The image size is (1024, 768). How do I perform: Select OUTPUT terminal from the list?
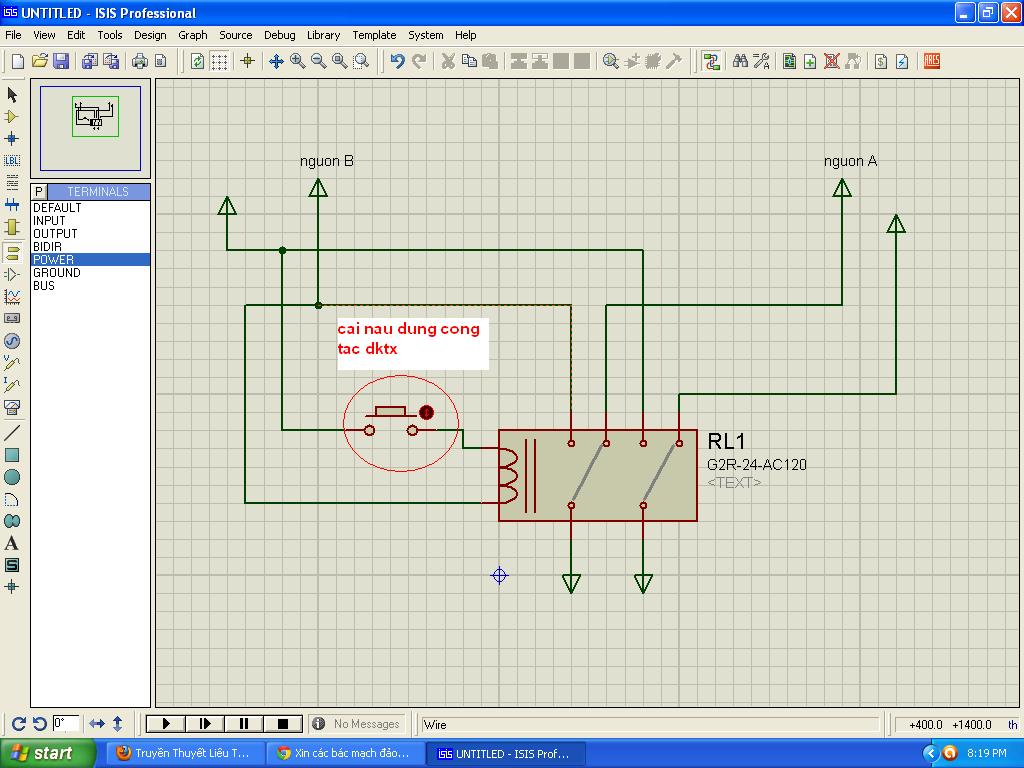pyautogui.click(x=55, y=234)
